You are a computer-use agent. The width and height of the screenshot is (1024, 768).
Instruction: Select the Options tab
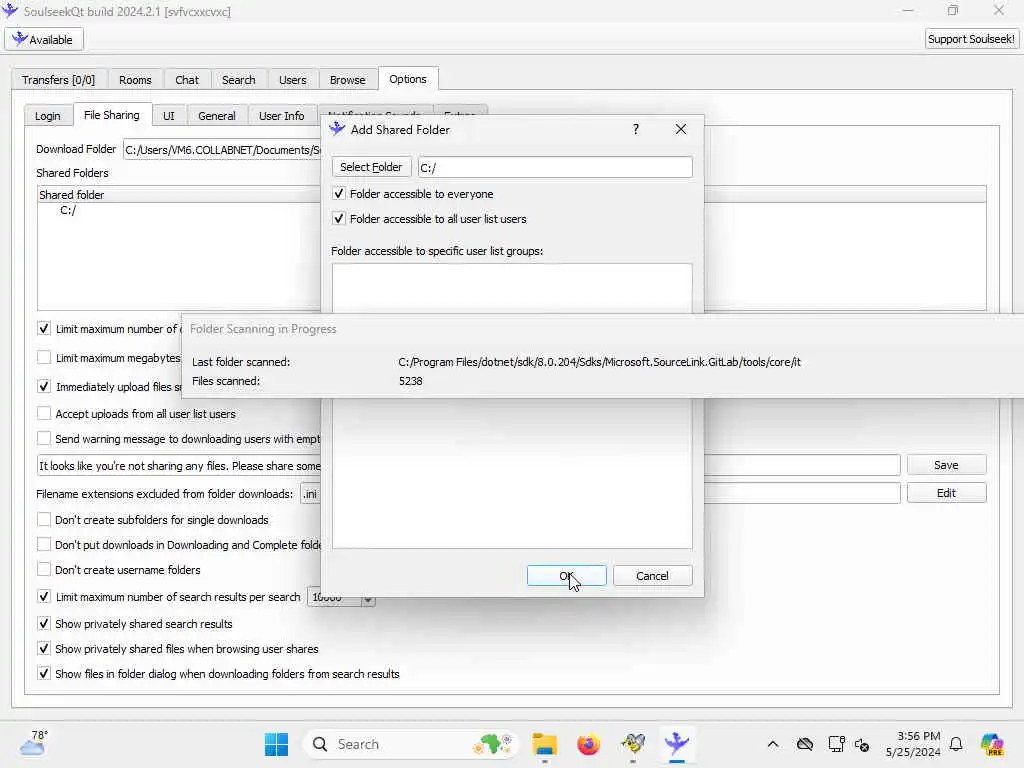408,79
